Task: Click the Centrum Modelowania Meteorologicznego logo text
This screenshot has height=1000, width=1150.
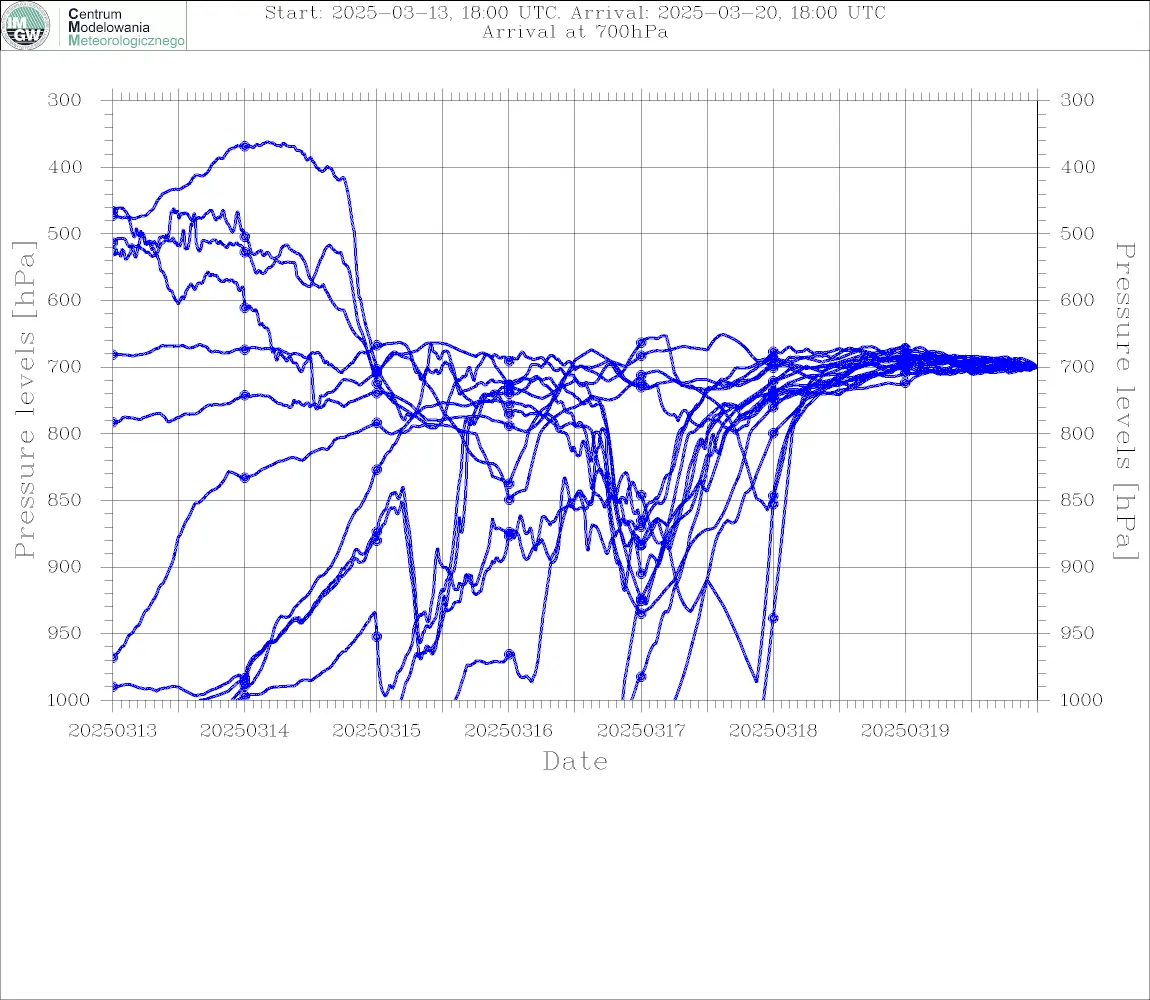Action: click(125, 27)
